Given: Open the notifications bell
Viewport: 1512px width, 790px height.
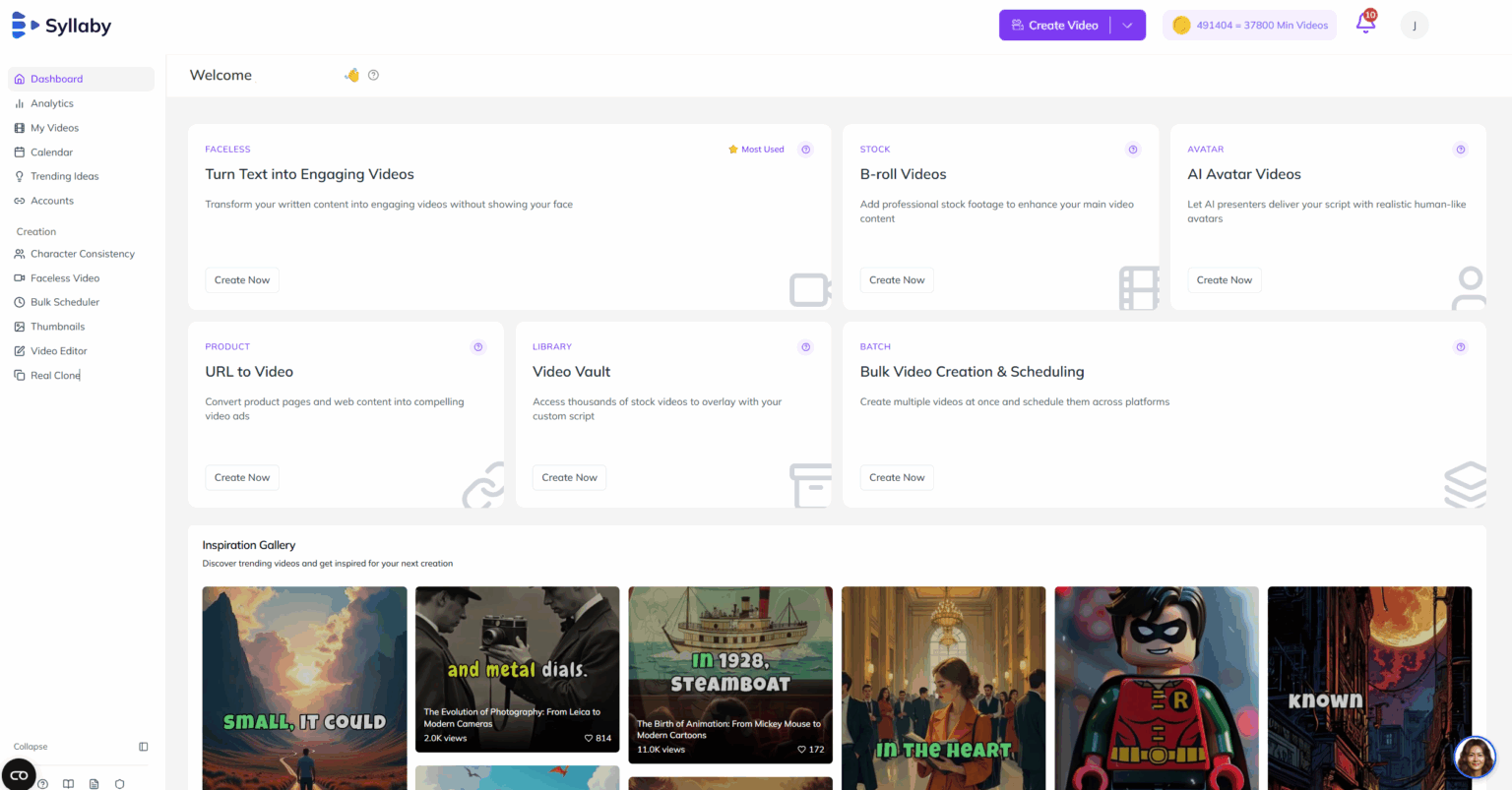Looking at the screenshot, I should [x=1366, y=24].
